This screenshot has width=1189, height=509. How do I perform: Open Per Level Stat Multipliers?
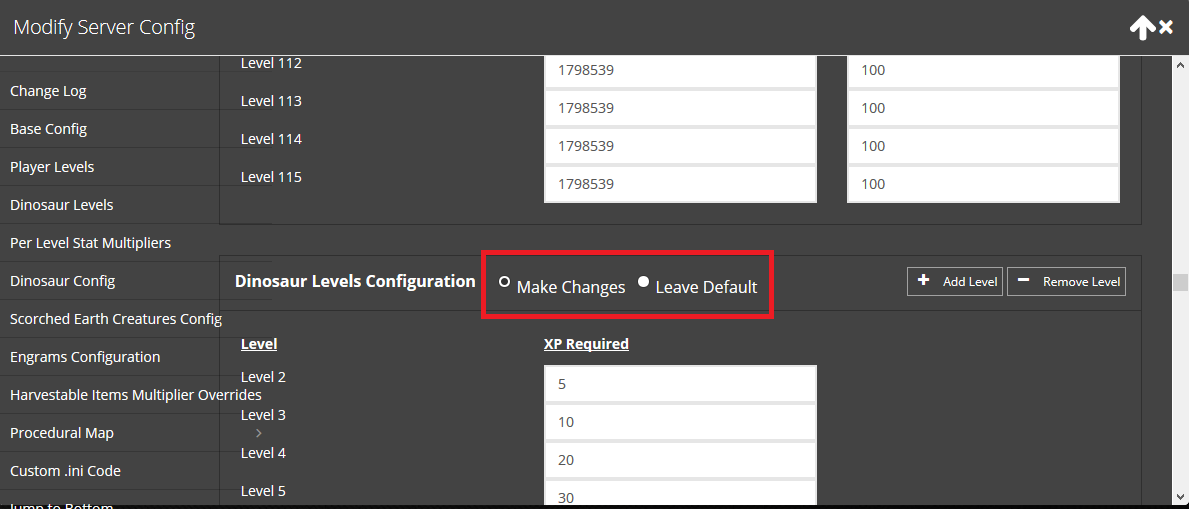pyautogui.click(x=90, y=243)
